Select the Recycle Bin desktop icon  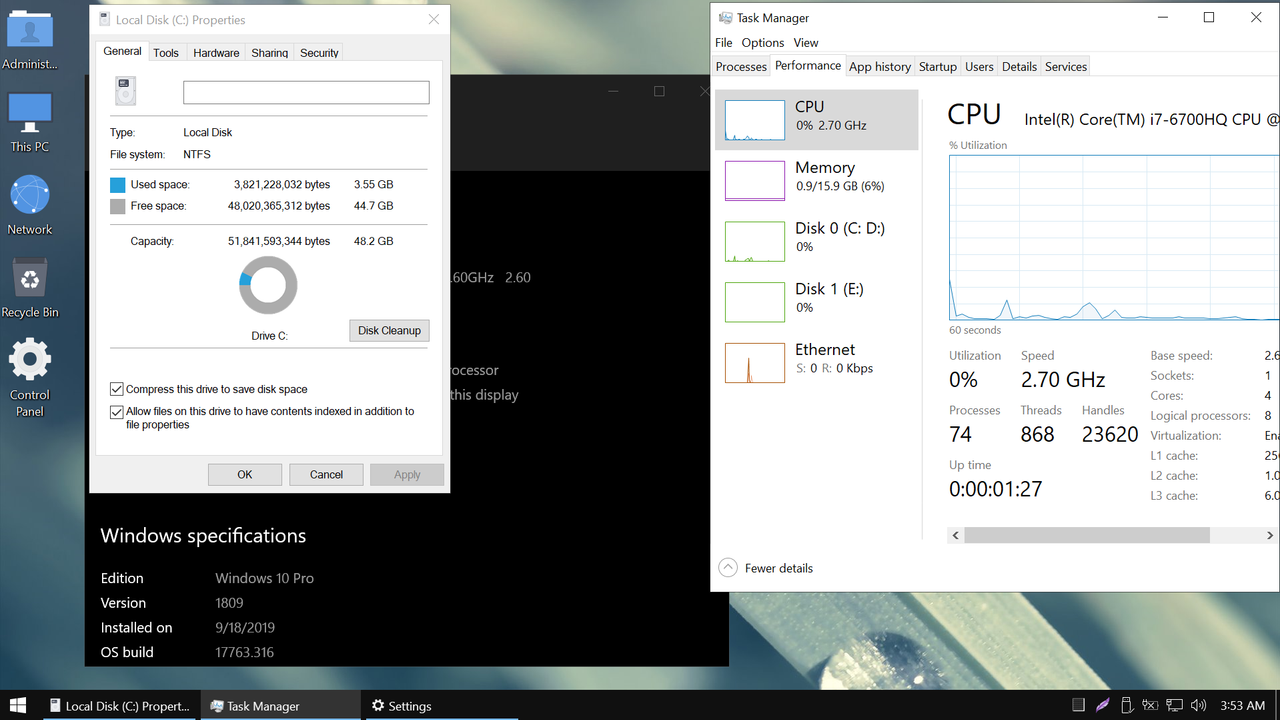pos(30,289)
